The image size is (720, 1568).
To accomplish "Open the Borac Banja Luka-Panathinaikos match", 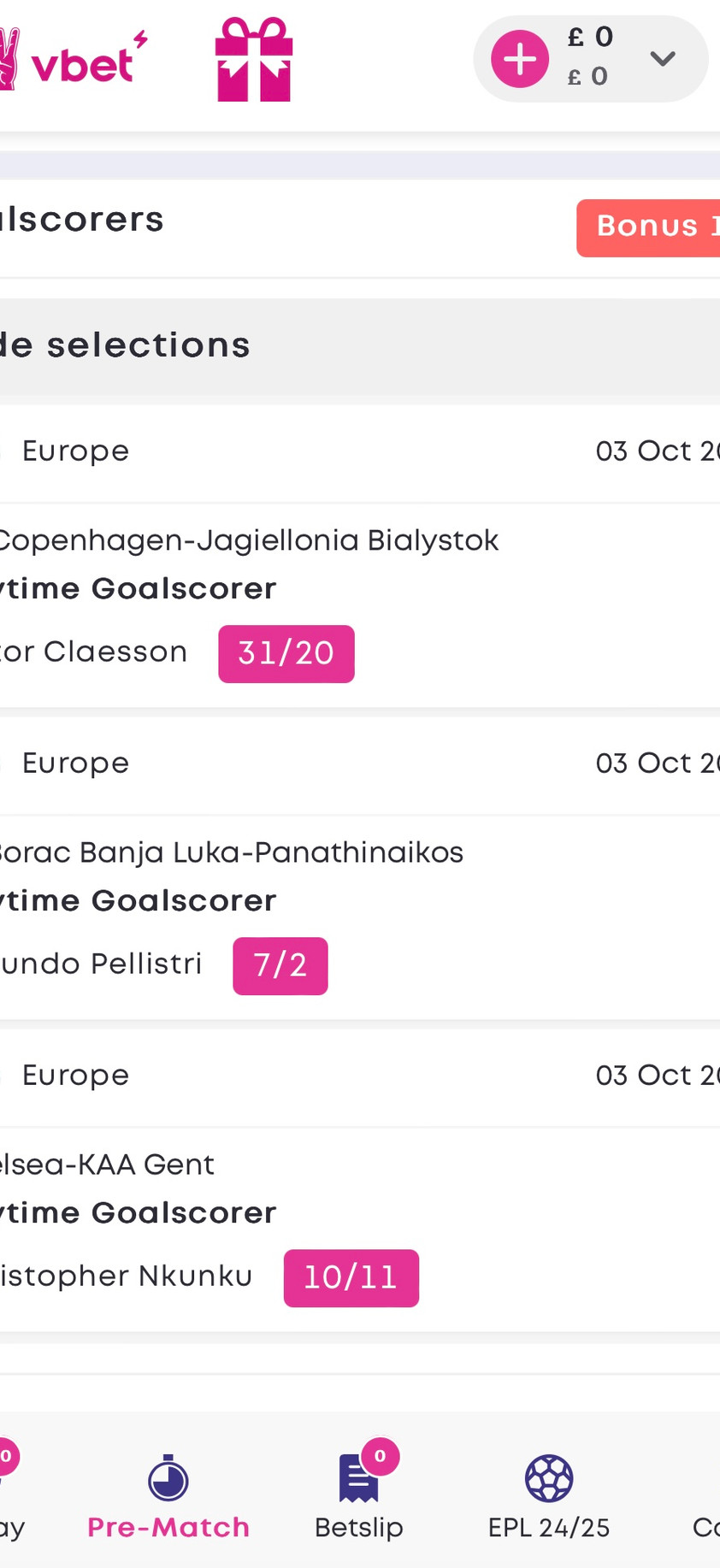I will [x=231, y=853].
